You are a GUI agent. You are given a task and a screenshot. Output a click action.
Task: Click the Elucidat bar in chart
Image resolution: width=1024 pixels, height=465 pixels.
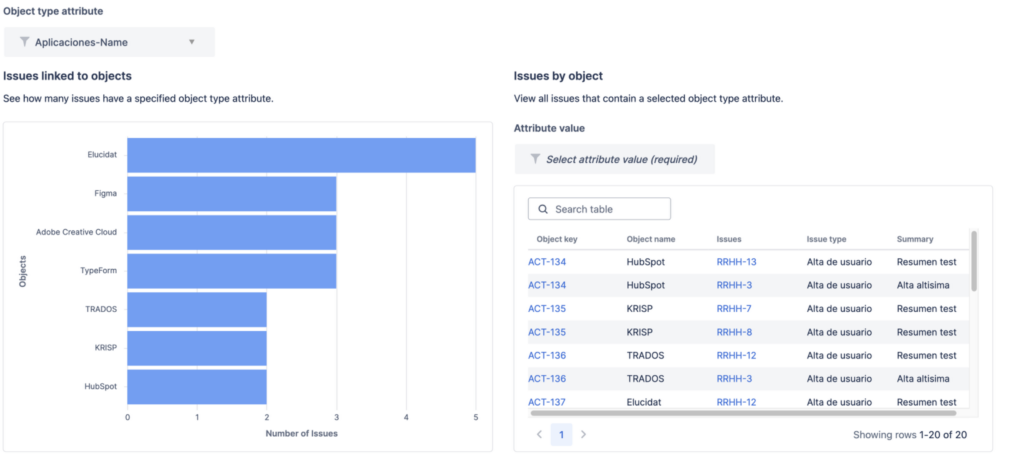tap(301, 155)
